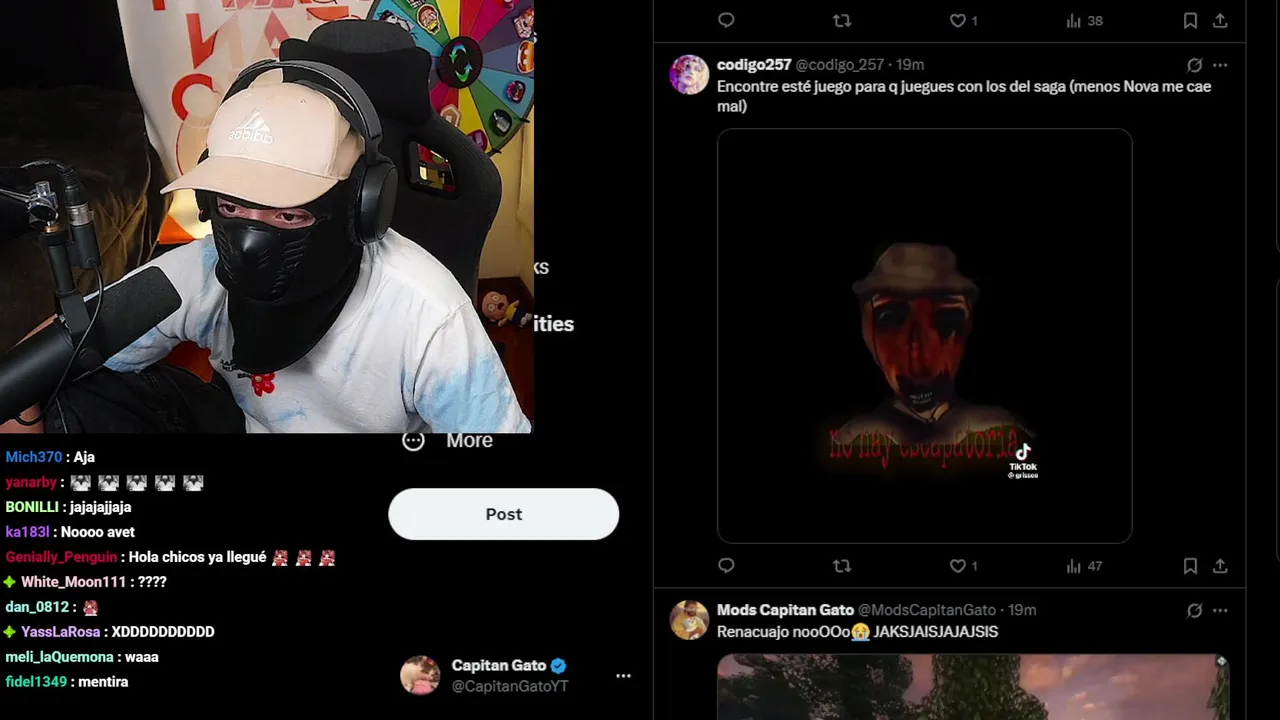Viewport: 1280px width, 720px height.
Task: Open the More sidebar menu
Action: (x=447, y=441)
